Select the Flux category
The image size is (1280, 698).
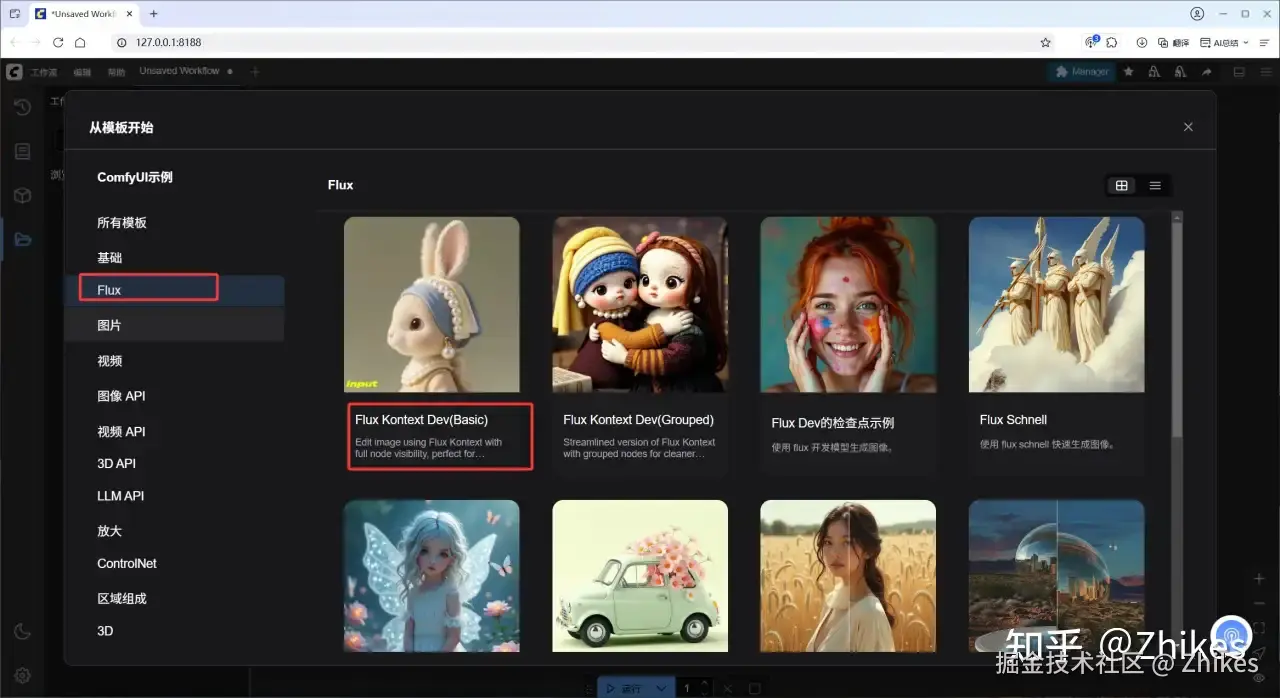(174, 290)
